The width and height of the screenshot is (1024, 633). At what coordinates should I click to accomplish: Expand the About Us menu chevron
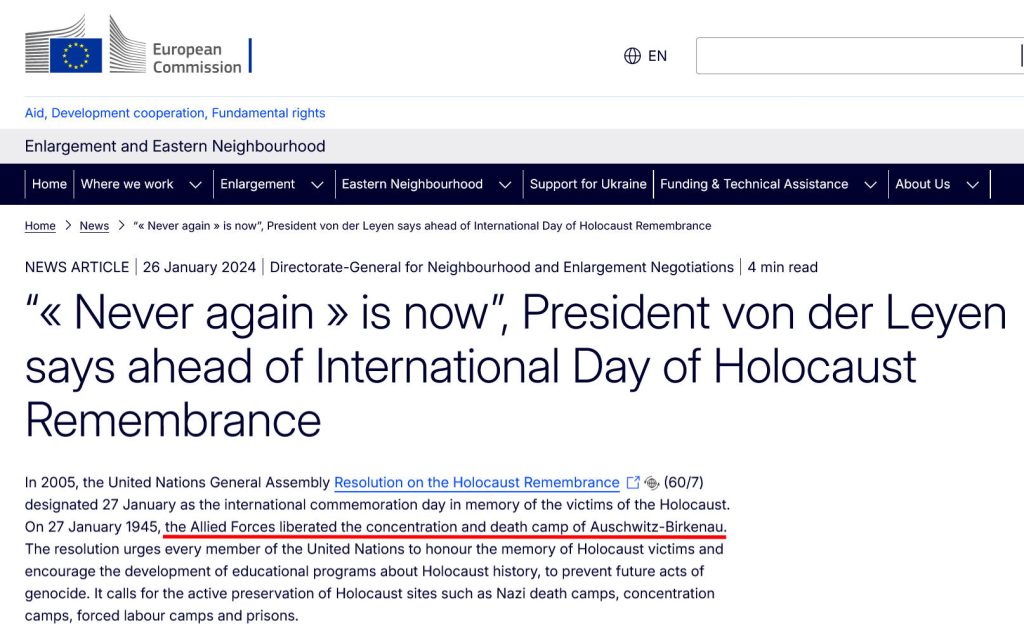972,184
